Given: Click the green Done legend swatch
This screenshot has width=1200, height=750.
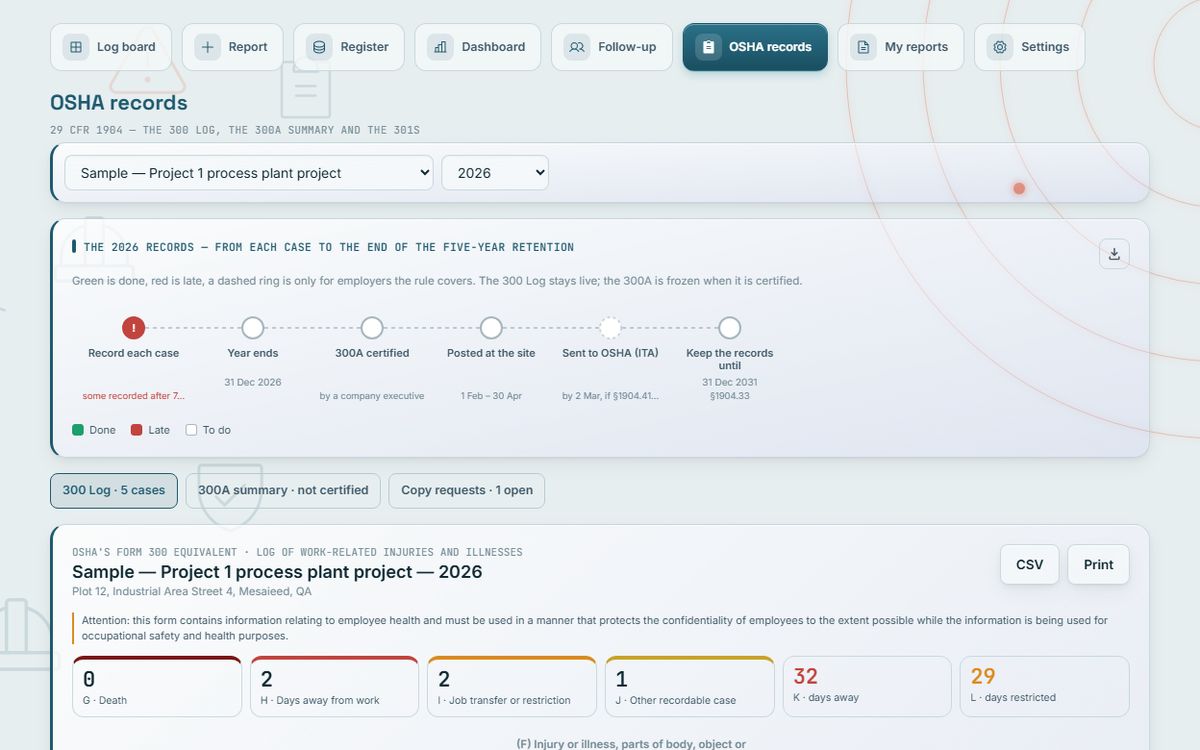Looking at the screenshot, I should coord(78,430).
